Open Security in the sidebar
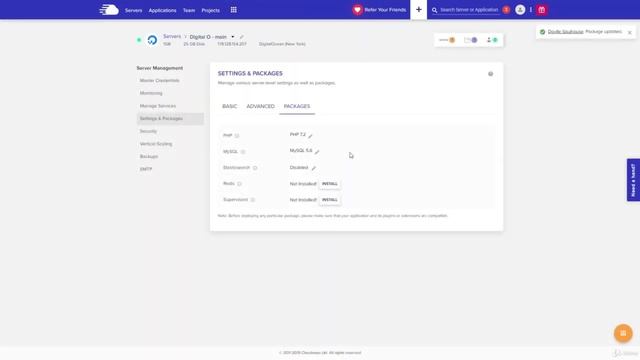Screen dimensions: 640x360 coord(148,131)
